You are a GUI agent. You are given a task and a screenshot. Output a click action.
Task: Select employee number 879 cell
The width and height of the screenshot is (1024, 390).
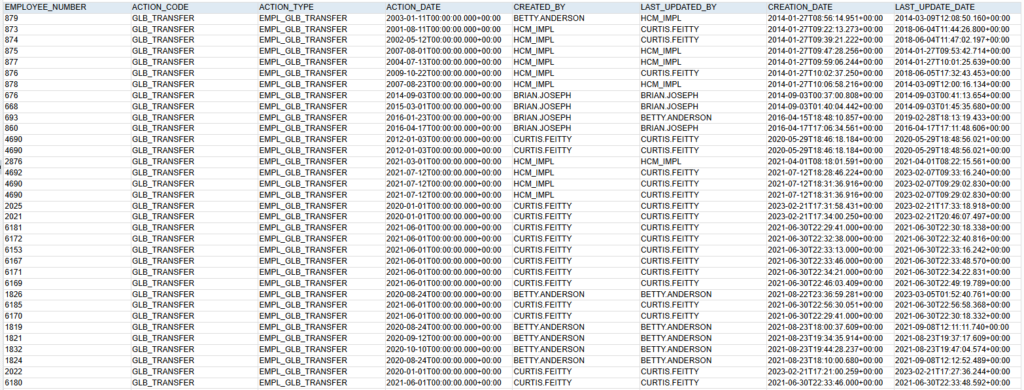66,18
